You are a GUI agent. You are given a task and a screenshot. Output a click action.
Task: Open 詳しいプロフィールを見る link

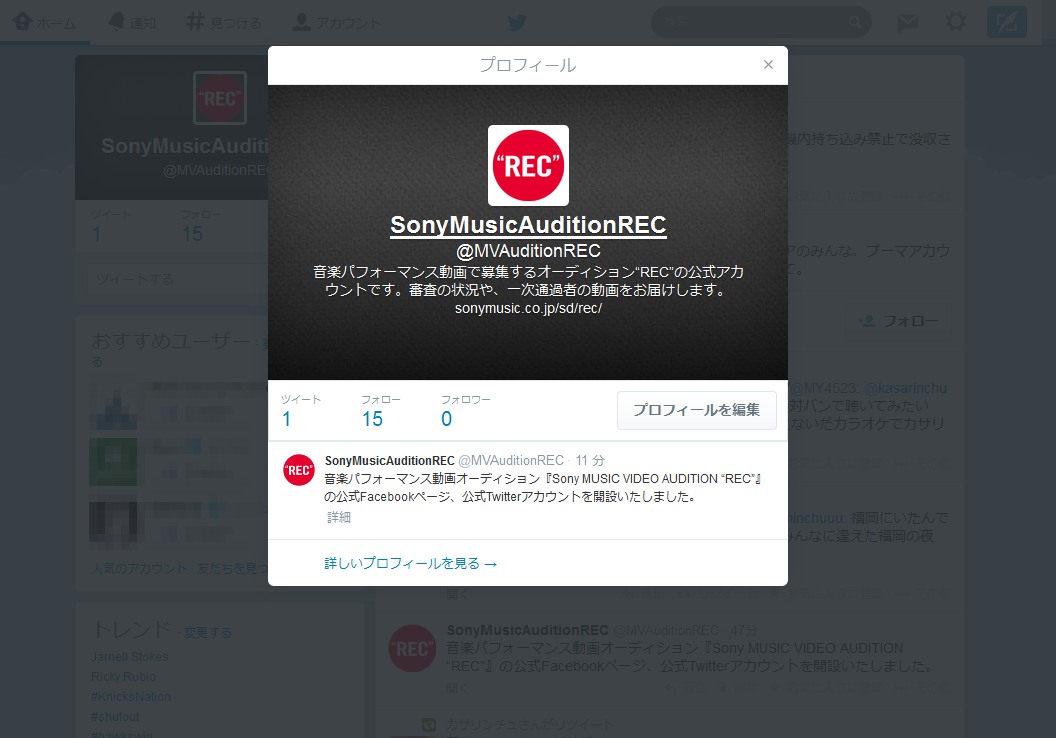pyautogui.click(x=410, y=563)
